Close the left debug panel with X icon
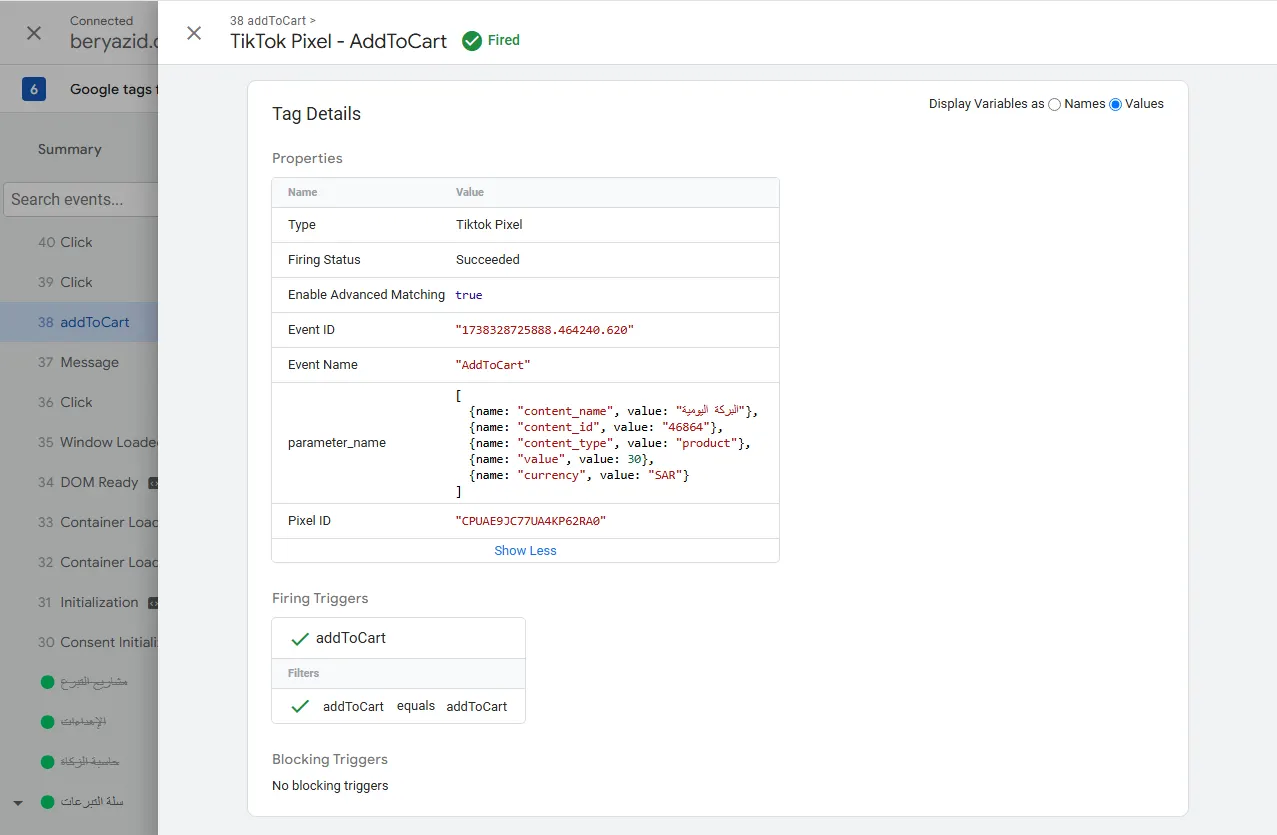This screenshot has height=835, width=1277. (x=34, y=33)
